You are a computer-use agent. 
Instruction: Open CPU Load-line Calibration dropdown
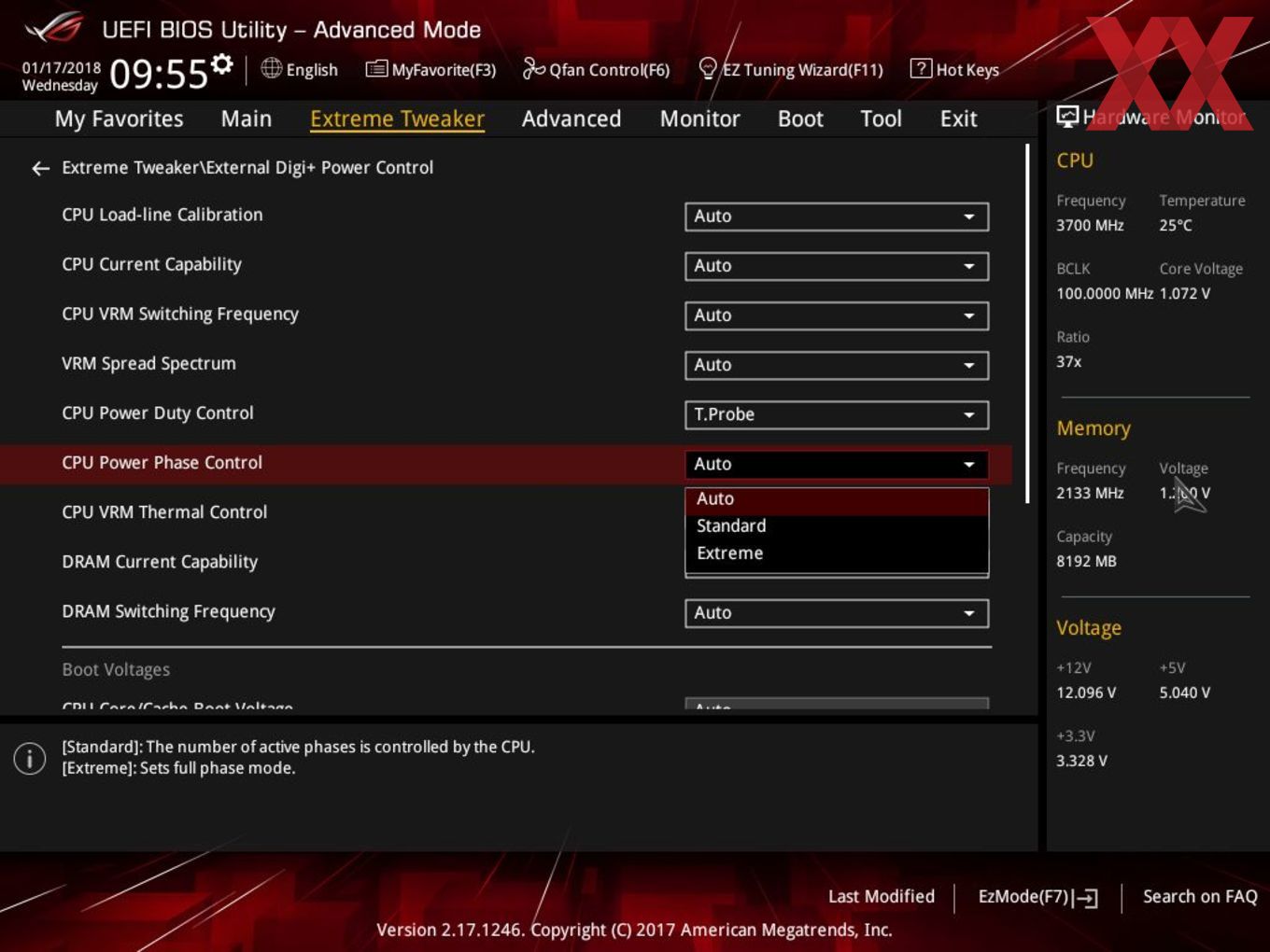tap(837, 217)
